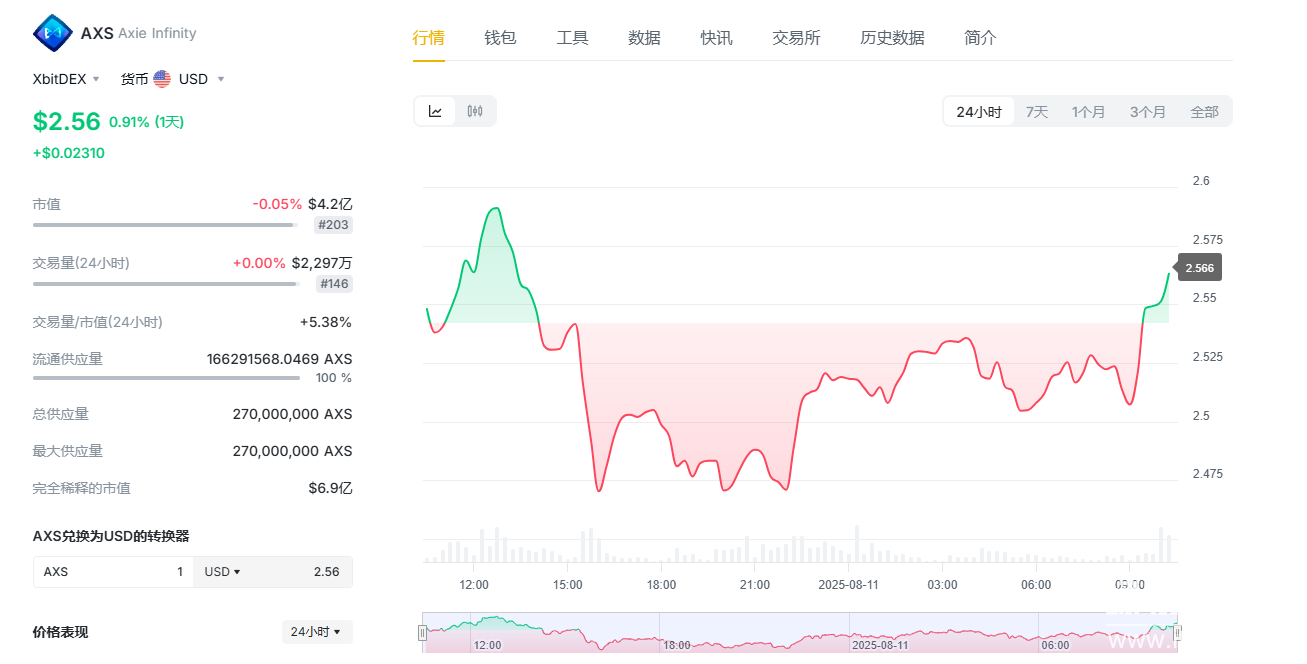This screenshot has height=664, width=1307.
Task: Show 全部 time range on chart
Action: click(x=1204, y=112)
